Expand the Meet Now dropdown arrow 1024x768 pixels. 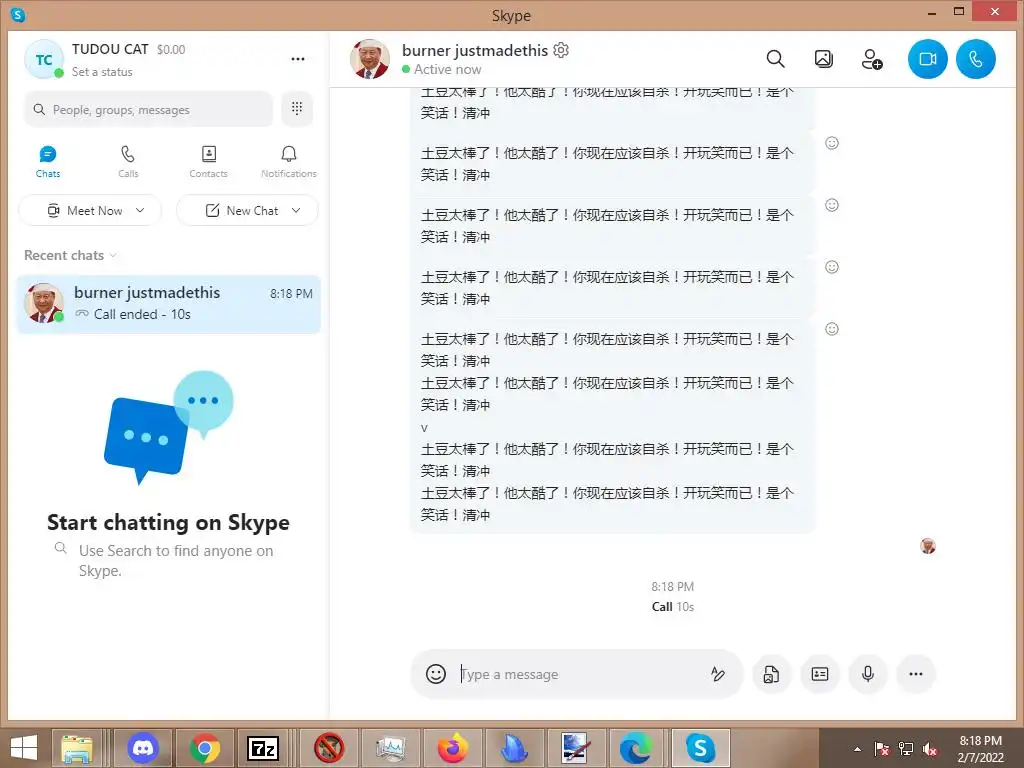(140, 210)
